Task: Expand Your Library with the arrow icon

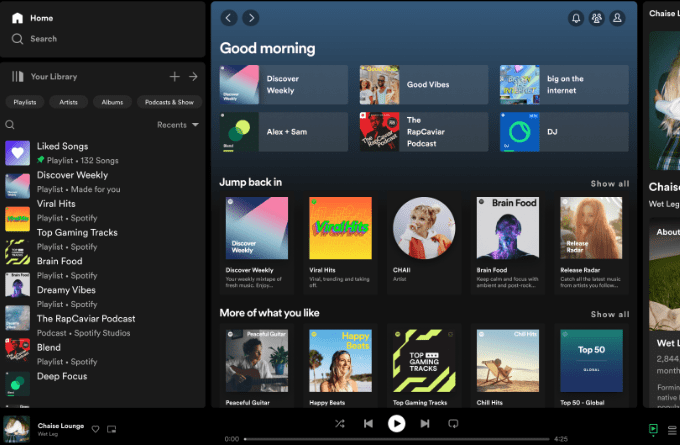Action: [193, 77]
